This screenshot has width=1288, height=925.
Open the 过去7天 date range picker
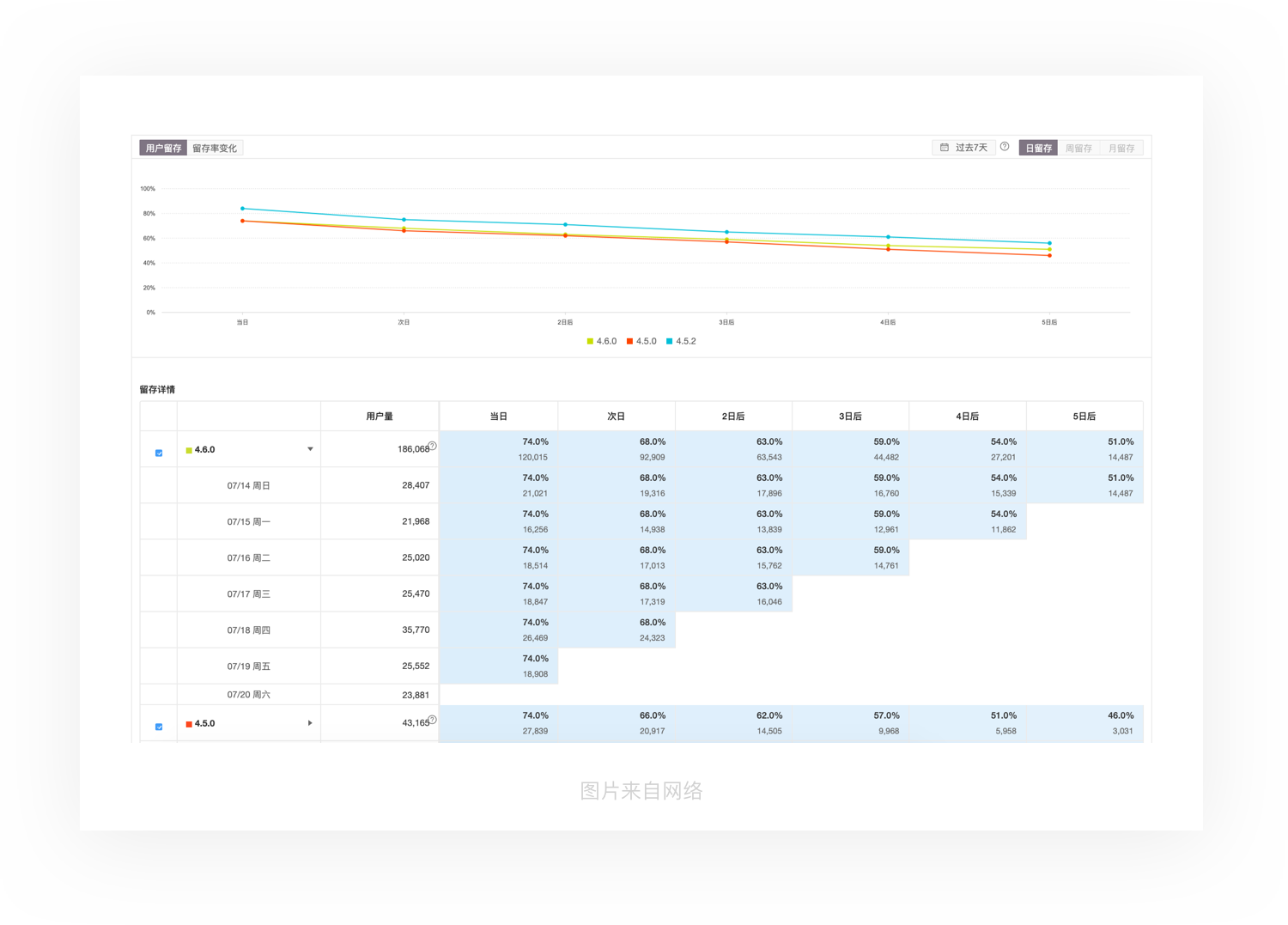963,148
